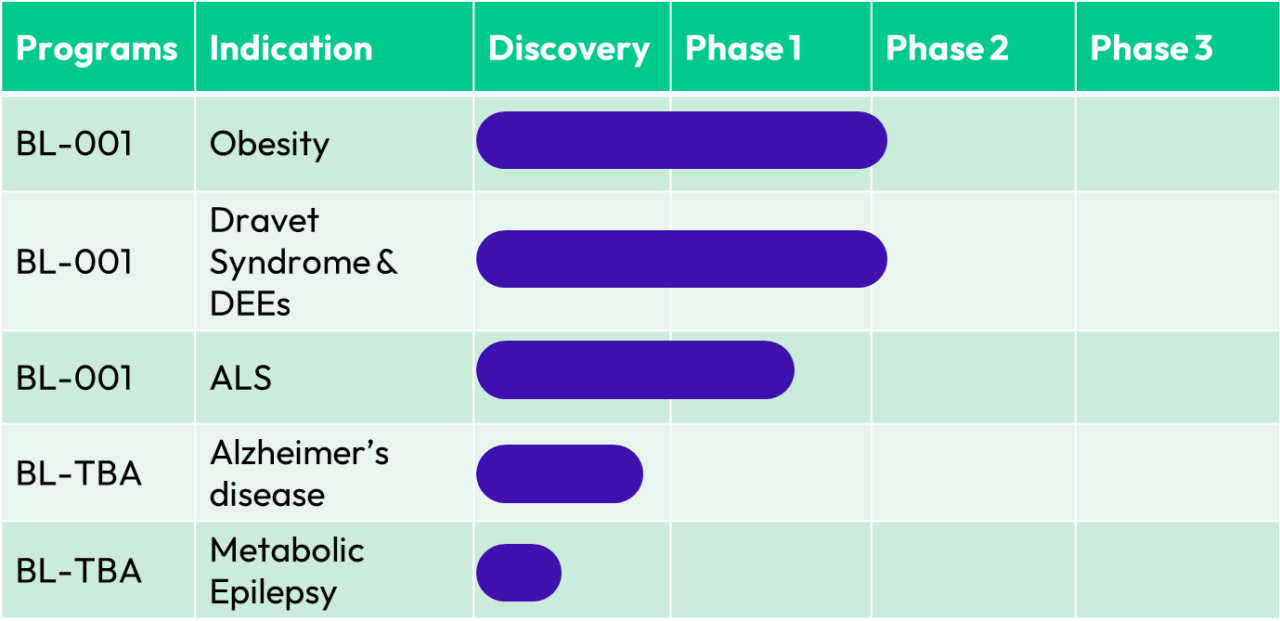1280x621 pixels.
Task: Click the Phase 2 column header
Action: point(947,49)
